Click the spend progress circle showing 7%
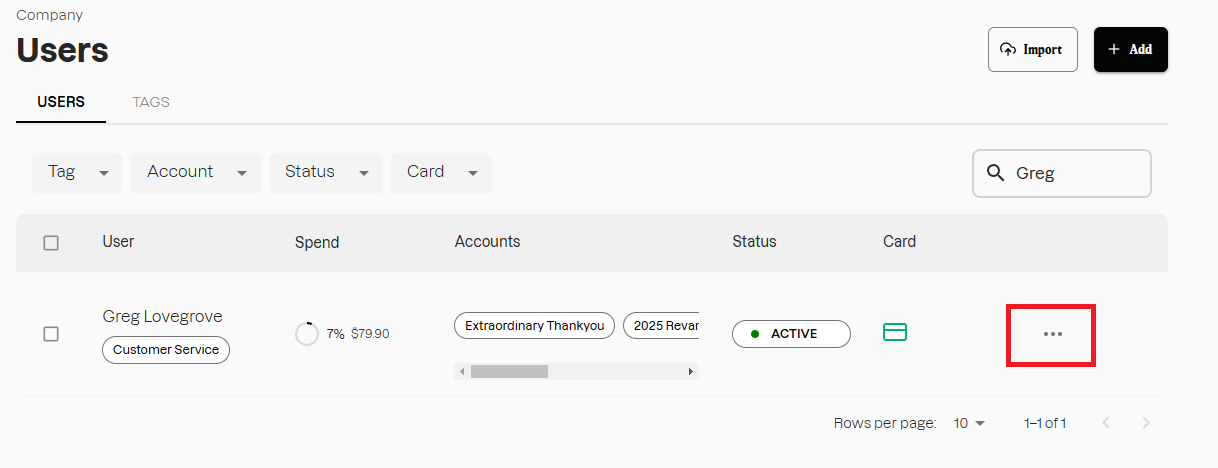 point(307,334)
